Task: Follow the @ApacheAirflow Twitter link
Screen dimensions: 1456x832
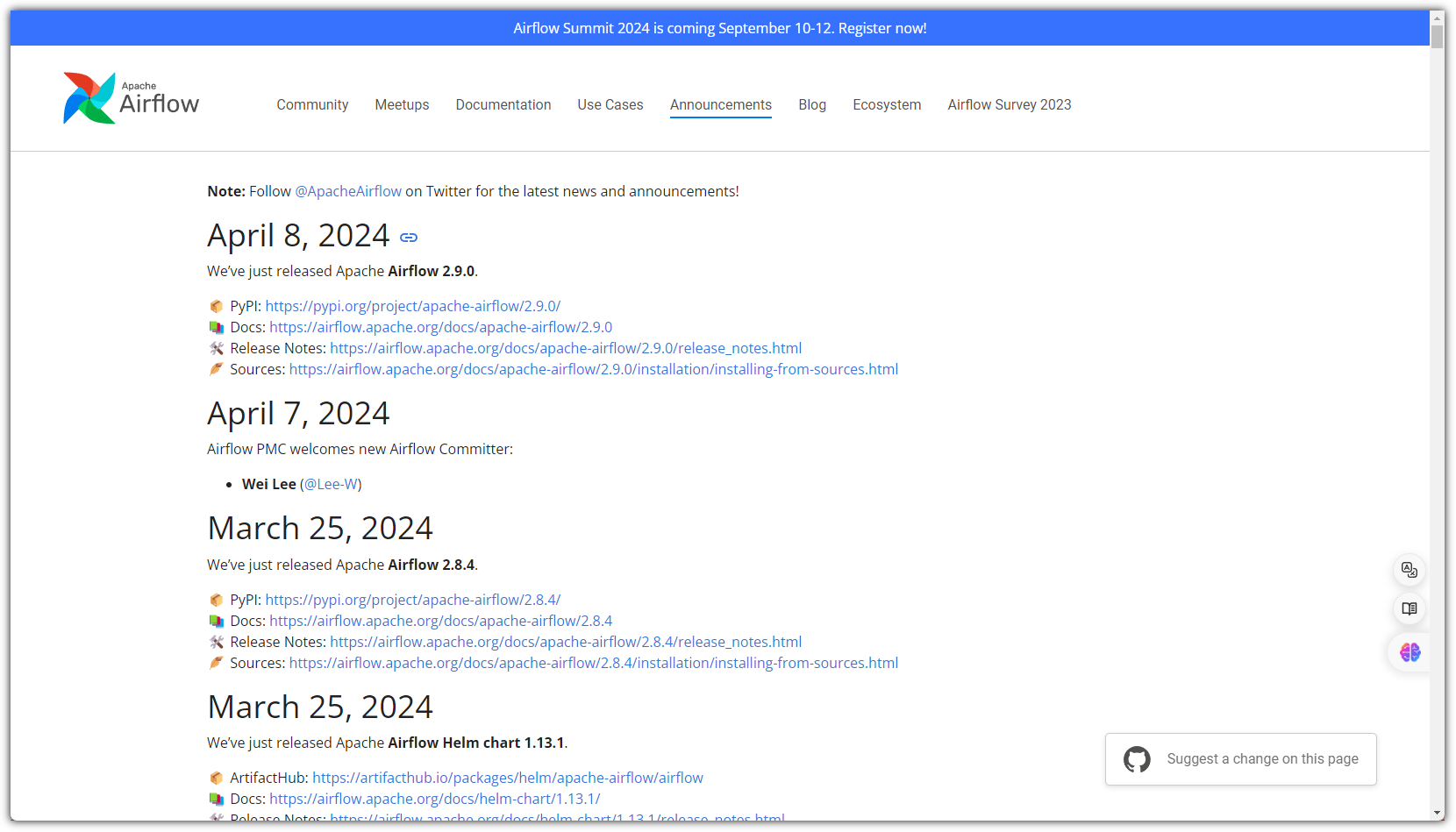Action: tap(348, 191)
